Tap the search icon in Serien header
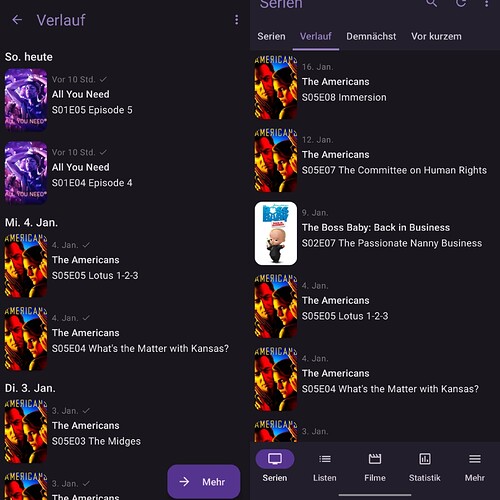Viewport: 500px width, 500px height. (432, 3)
